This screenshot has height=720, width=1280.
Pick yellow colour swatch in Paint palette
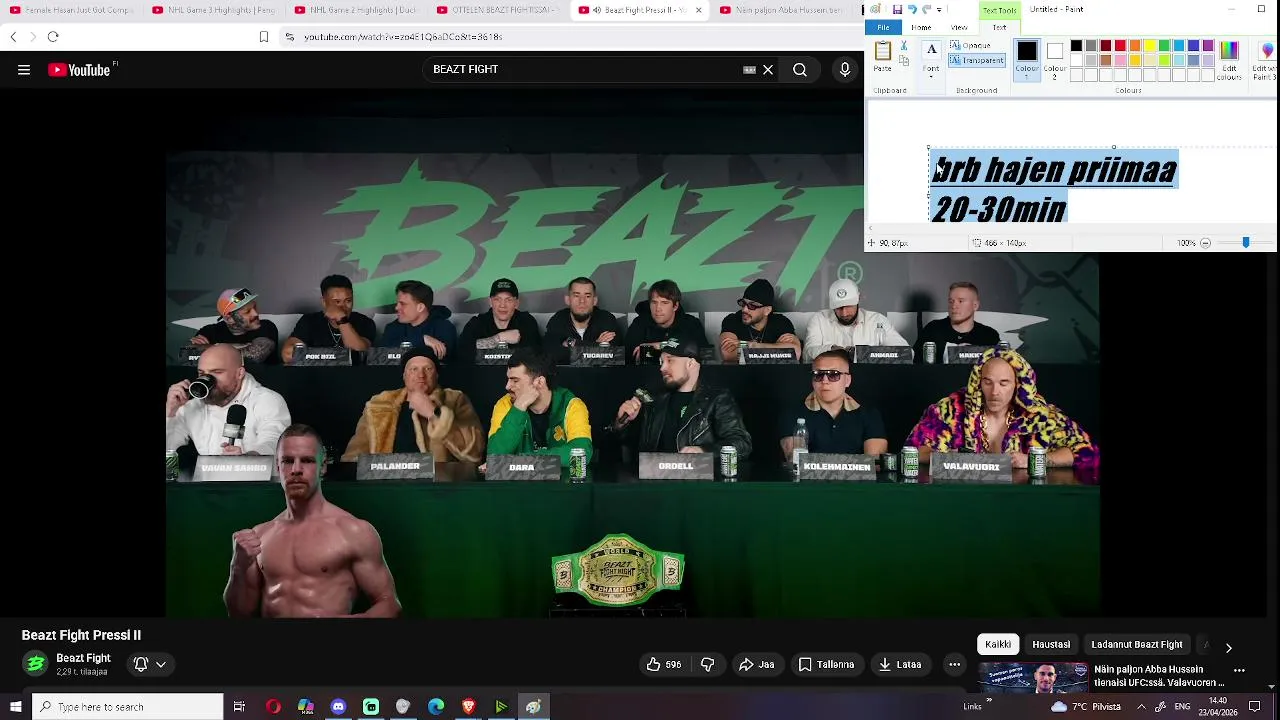pos(1149,46)
